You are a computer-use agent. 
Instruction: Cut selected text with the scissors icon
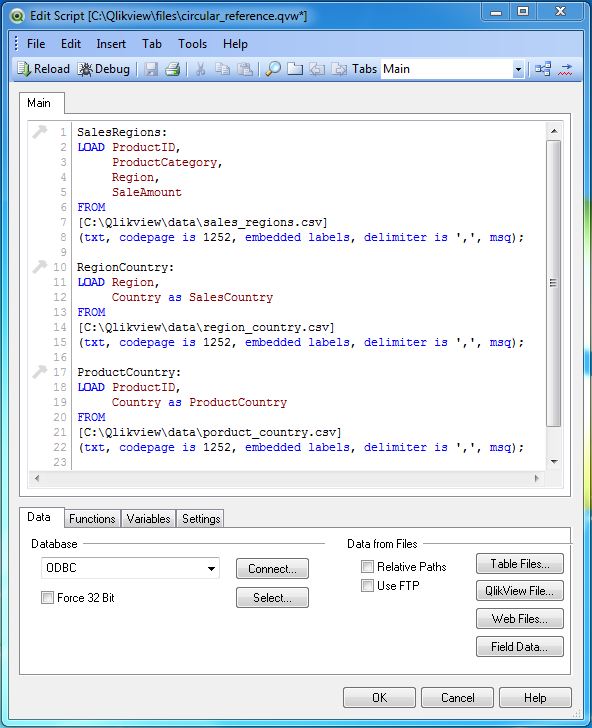click(201, 70)
